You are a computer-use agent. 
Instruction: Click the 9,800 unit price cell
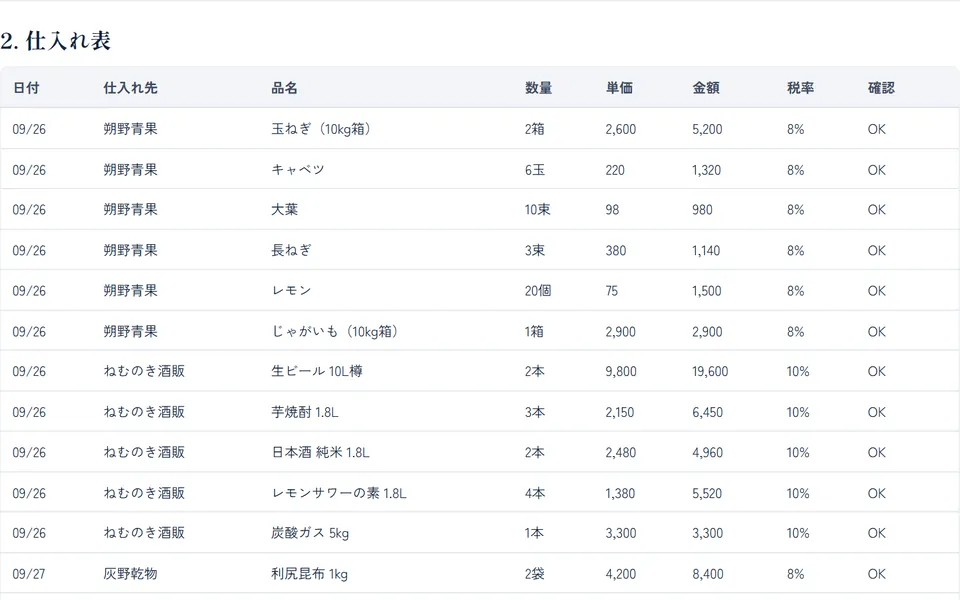coord(621,372)
